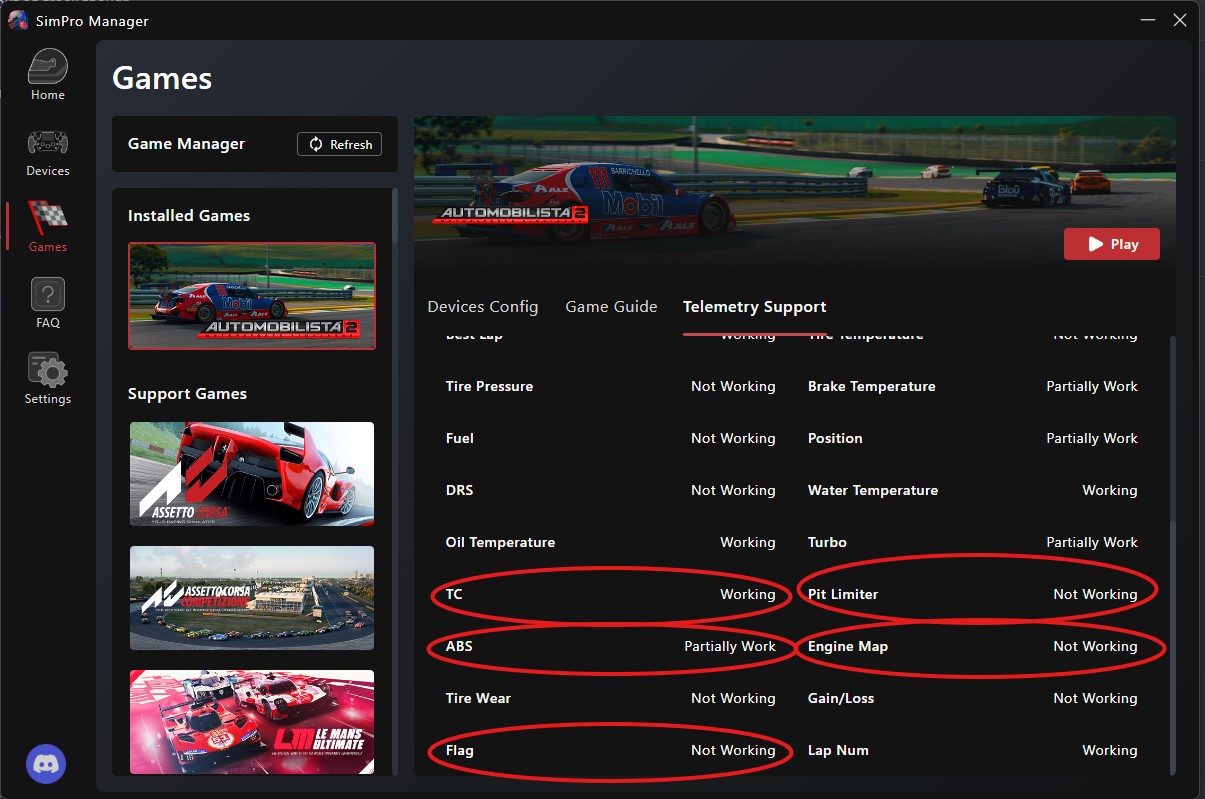Image resolution: width=1205 pixels, height=799 pixels.
Task: Launch the game with Play button
Action: [1112, 244]
